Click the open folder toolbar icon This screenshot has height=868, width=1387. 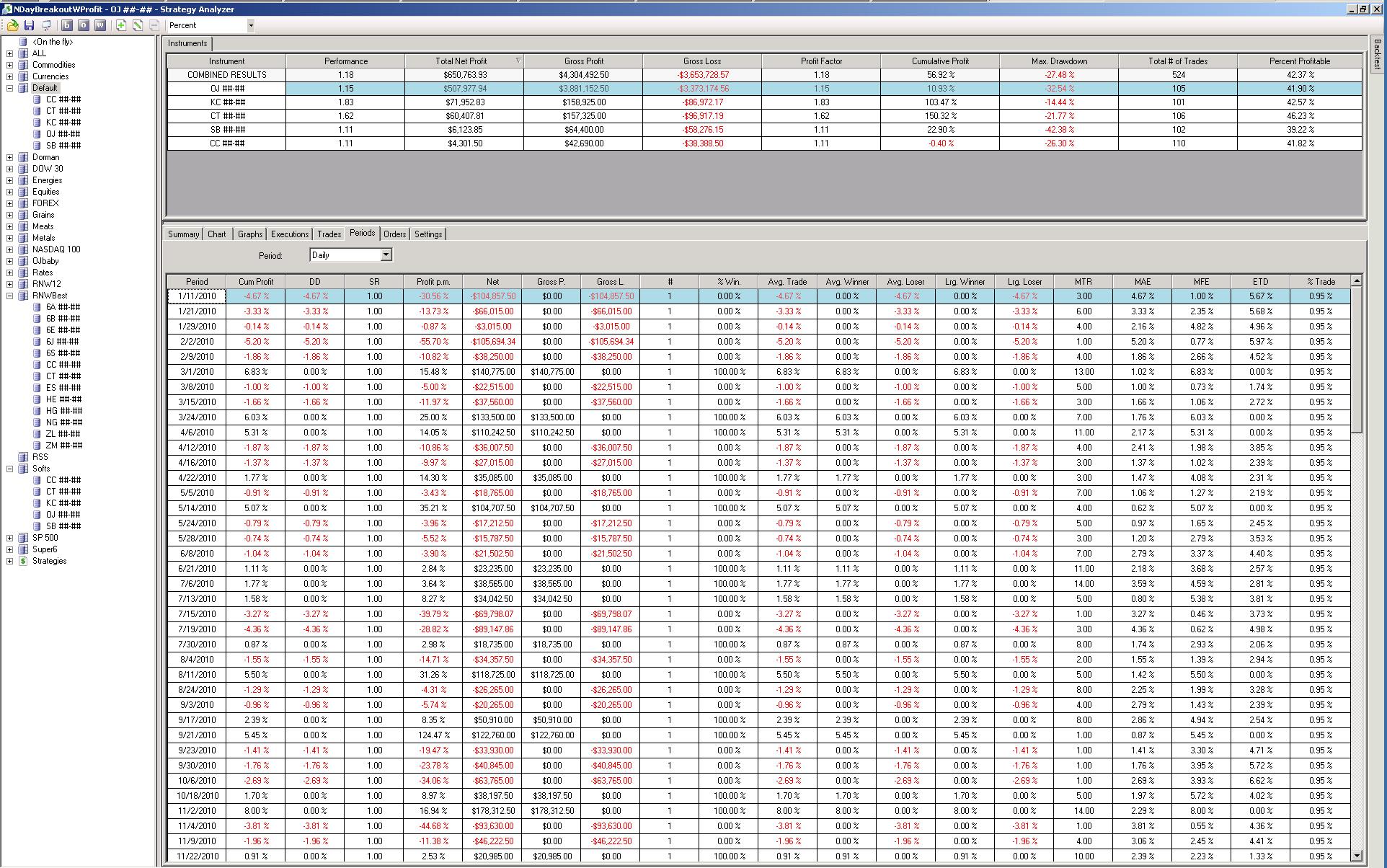pyautogui.click(x=12, y=25)
